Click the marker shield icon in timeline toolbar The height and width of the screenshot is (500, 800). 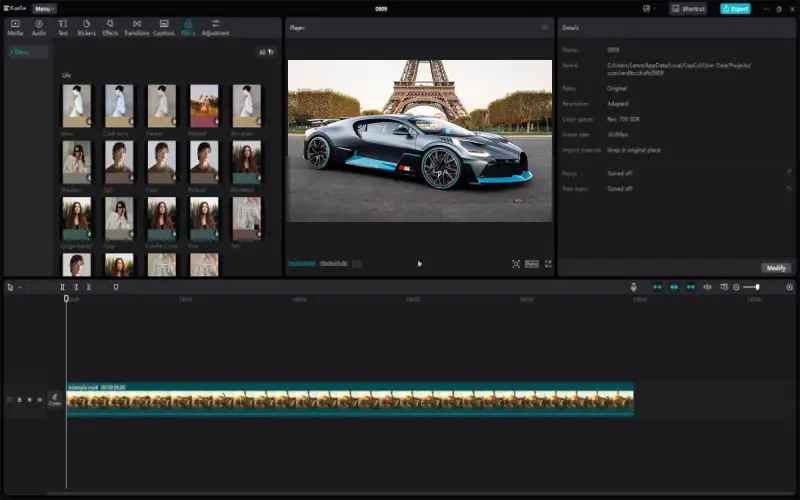(x=116, y=287)
